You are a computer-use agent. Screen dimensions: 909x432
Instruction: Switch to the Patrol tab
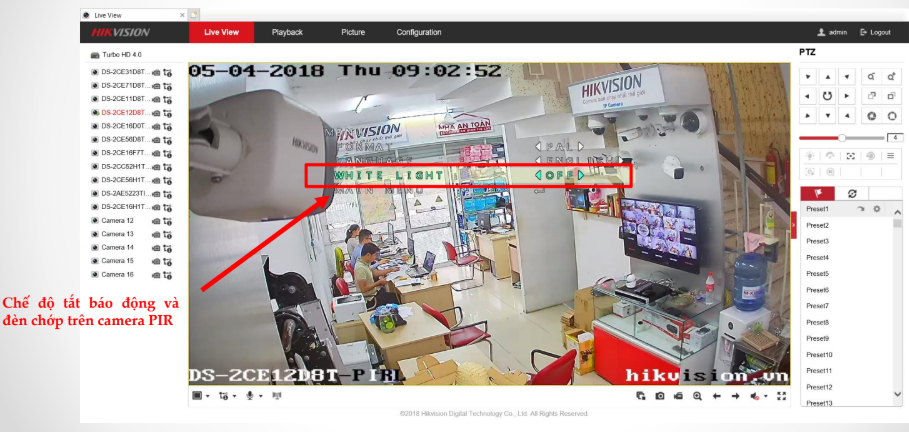click(852, 194)
